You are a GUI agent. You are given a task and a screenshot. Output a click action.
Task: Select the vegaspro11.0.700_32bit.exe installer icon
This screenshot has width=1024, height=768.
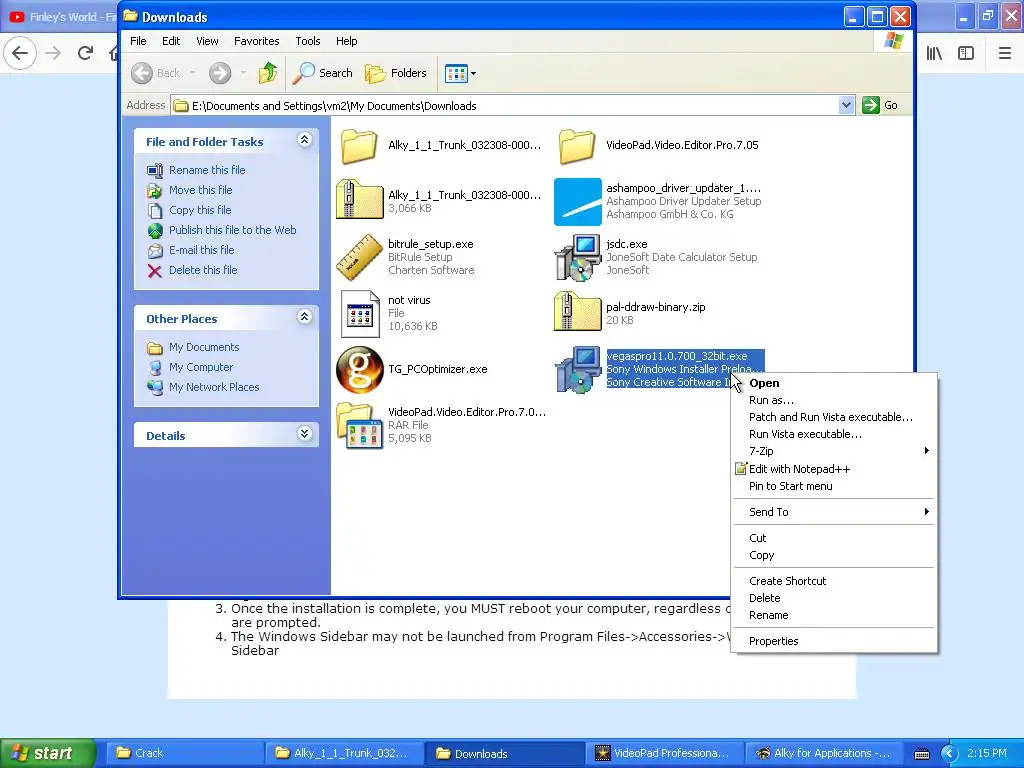pyautogui.click(x=577, y=370)
